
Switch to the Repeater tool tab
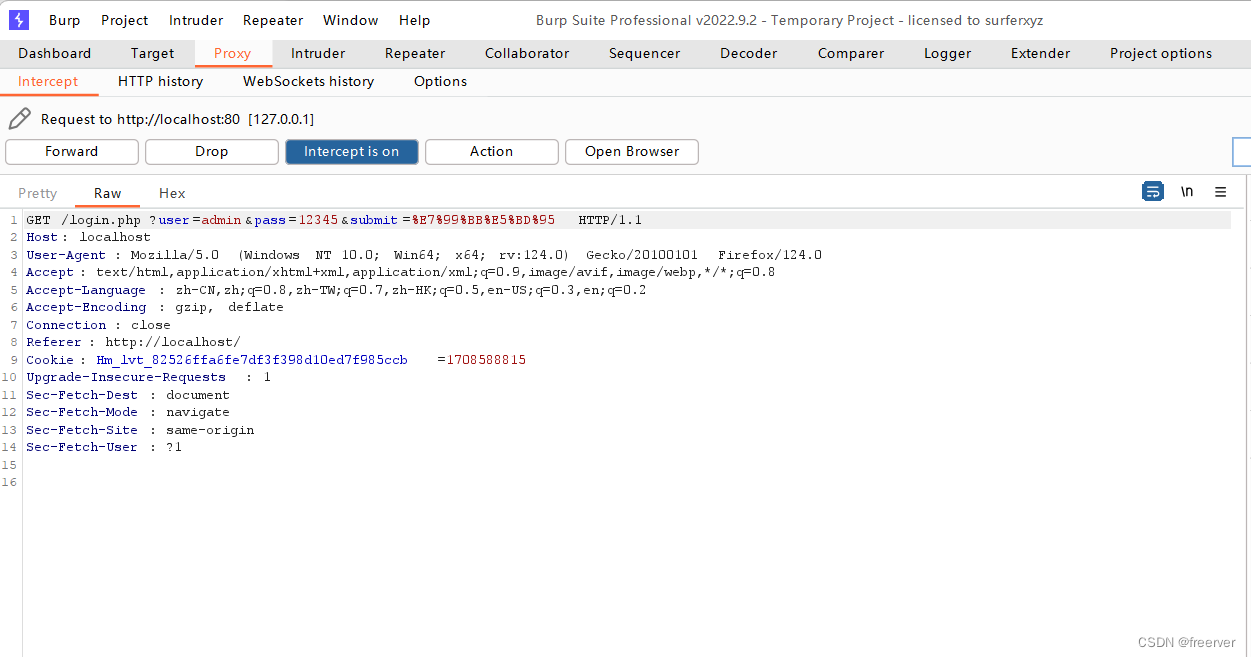point(415,54)
